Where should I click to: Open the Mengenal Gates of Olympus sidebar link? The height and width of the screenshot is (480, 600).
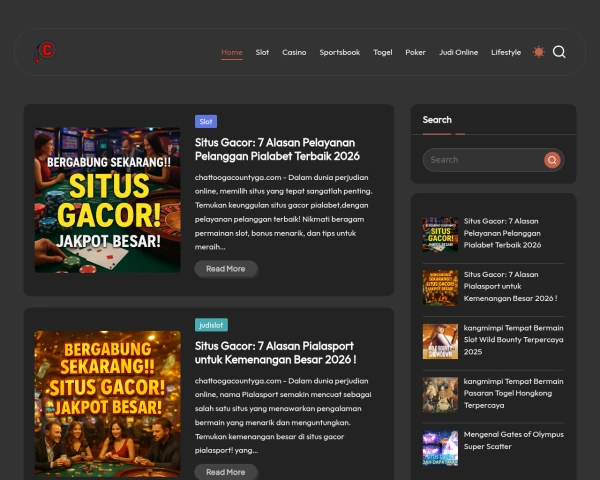point(514,440)
